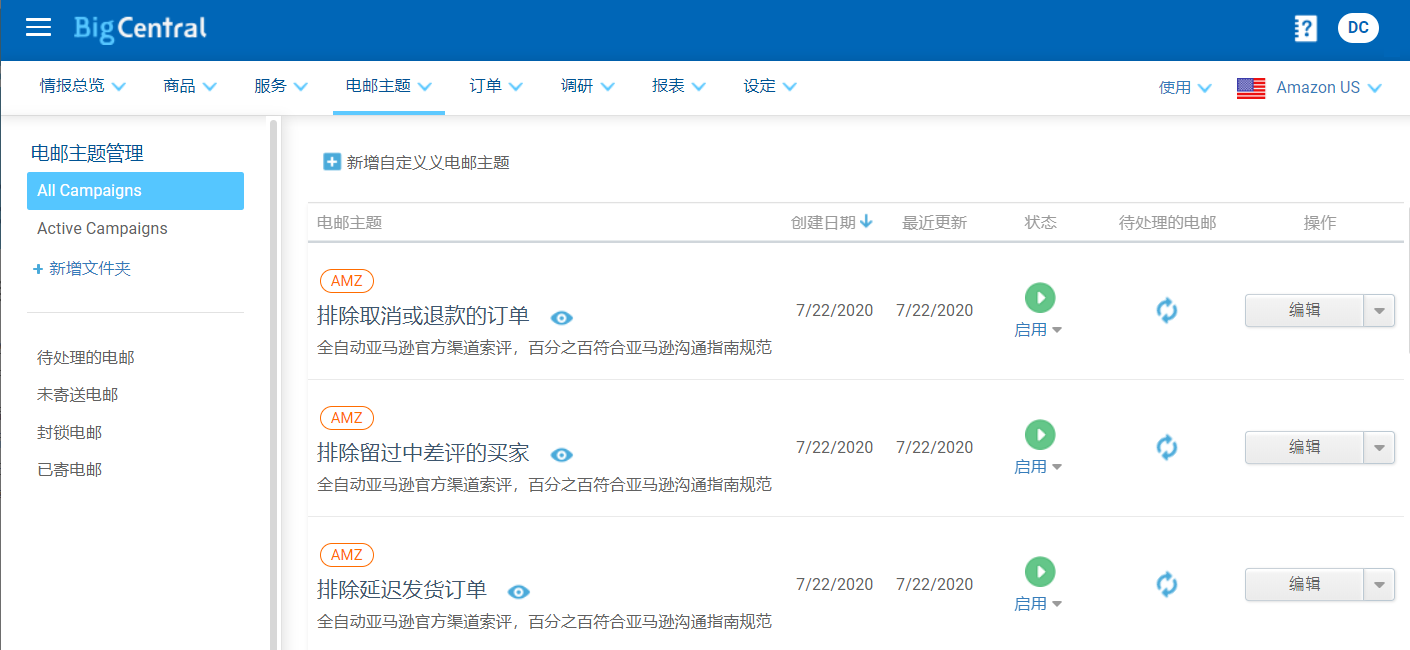This screenshot has width=1410, height=650.
Task: Click the plus icon for 新增自定义义电邮主题
Action: (x=332, y=162)
